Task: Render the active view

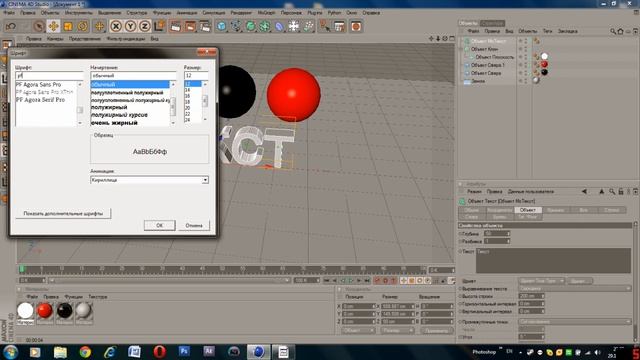Action: click(176, 27)
